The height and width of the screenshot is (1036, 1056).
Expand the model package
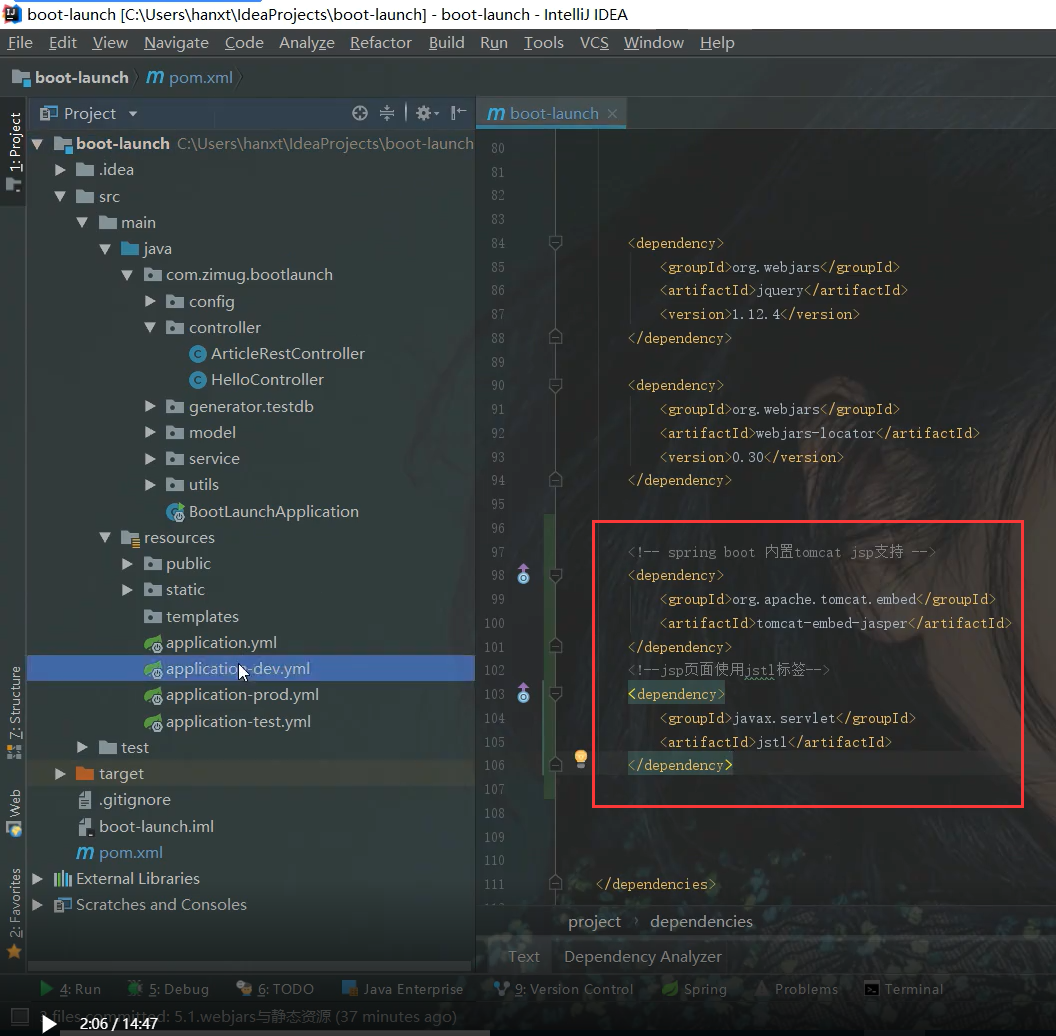point(150,432)
